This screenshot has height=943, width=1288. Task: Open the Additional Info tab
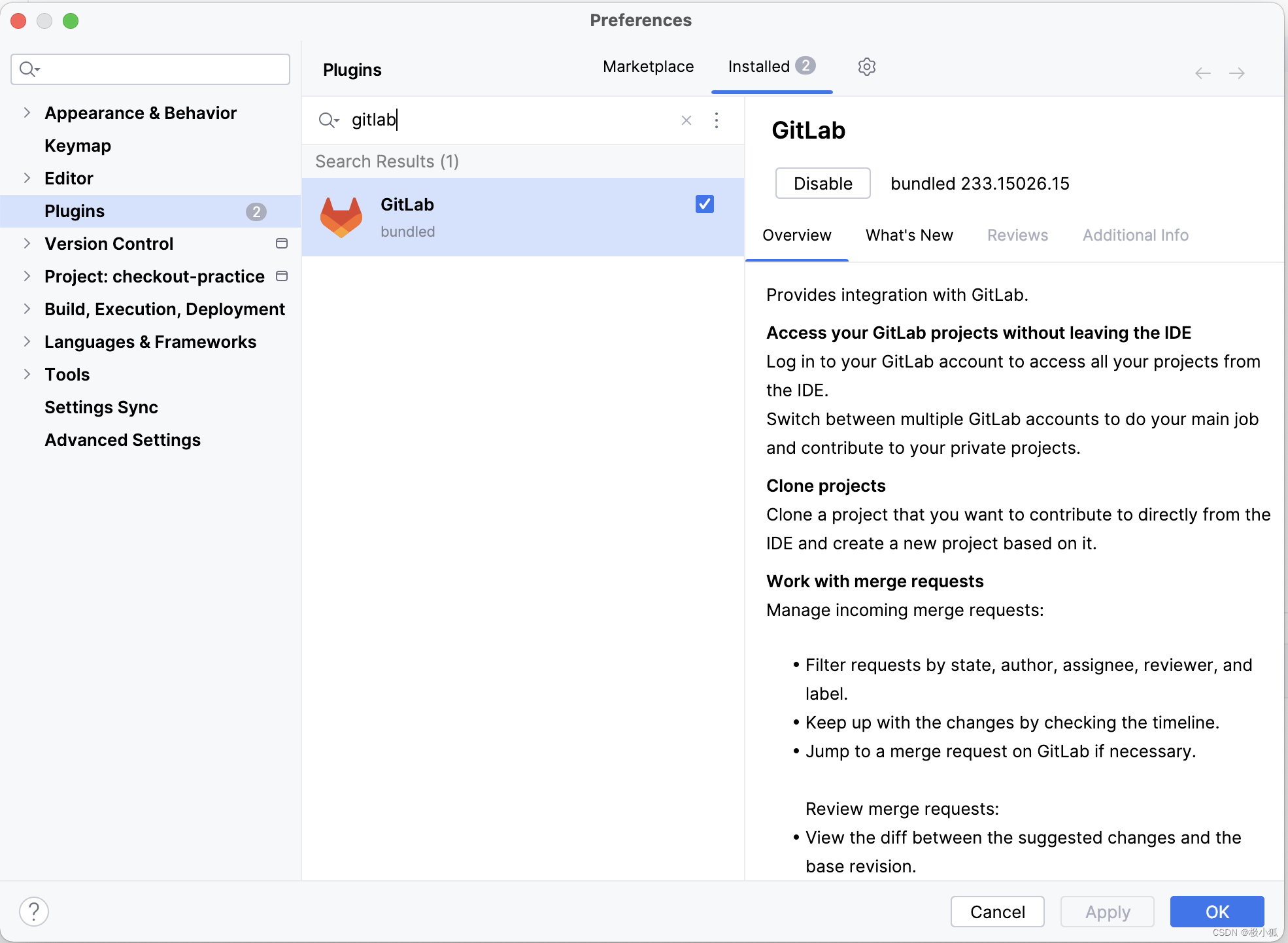[1136, 235]
